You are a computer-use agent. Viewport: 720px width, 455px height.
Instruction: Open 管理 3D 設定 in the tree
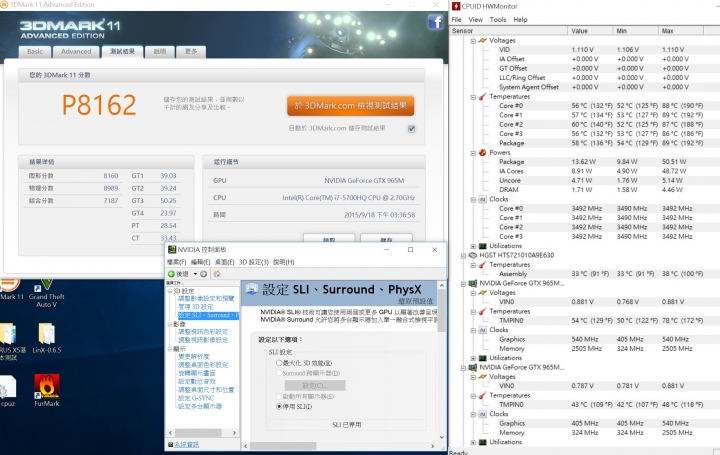(196, 307)
